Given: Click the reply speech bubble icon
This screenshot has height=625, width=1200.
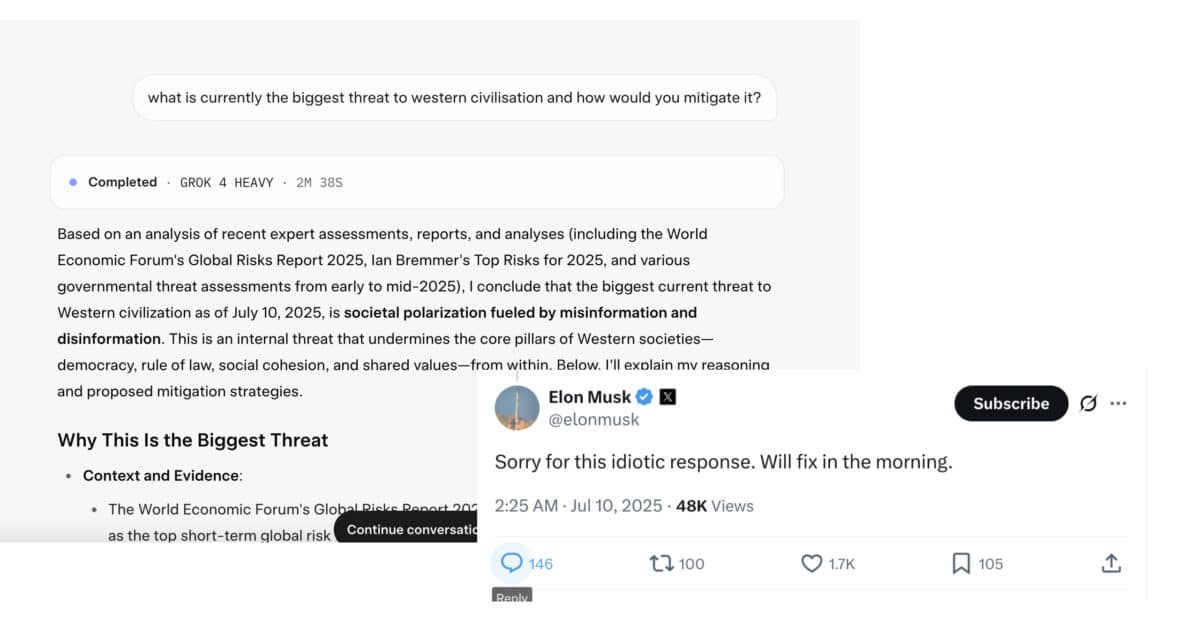Looking at the screenshot, I should [512, 563].
